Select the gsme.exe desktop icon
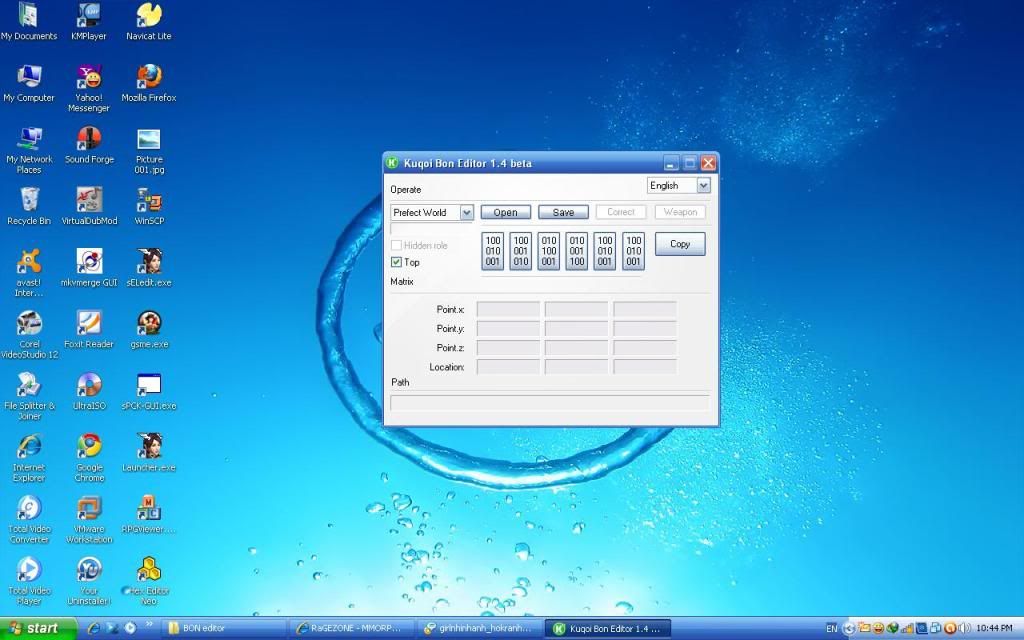Viewport: 1024px width, 640px height. (x=149, y=325)
